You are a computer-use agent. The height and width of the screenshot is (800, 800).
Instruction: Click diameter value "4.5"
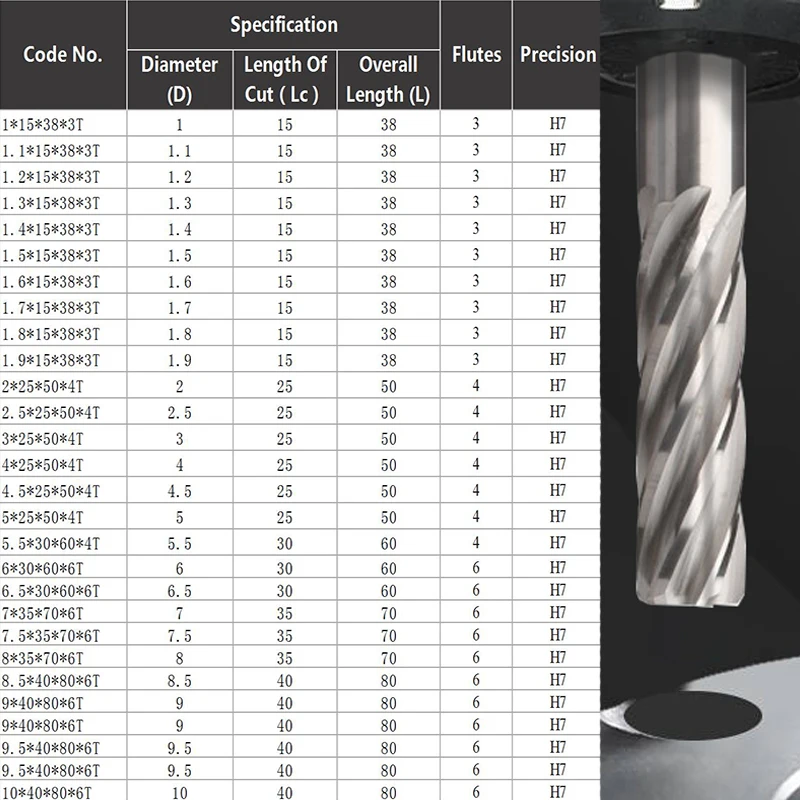click(x=180, y=491)
